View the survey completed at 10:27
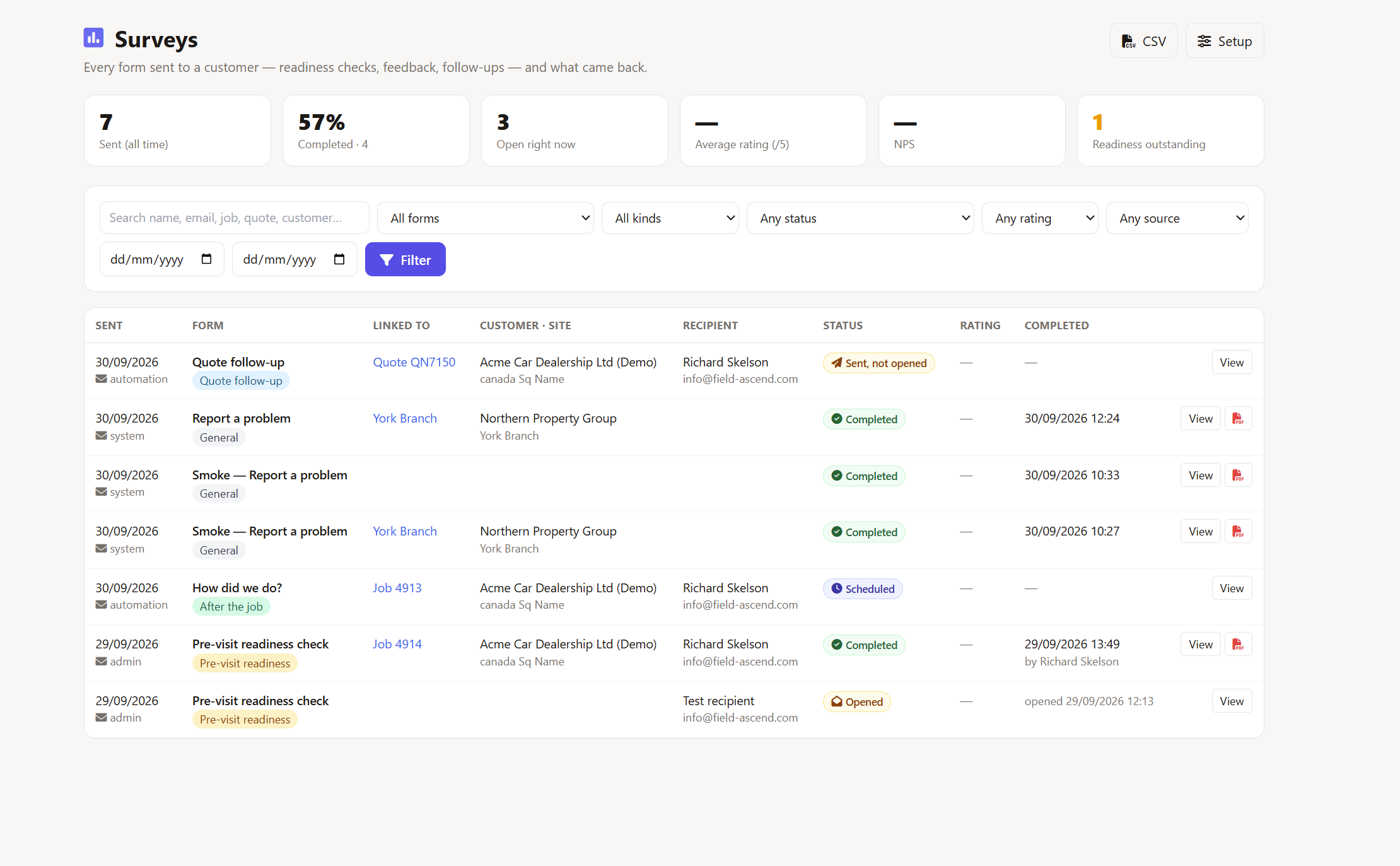This screenshot has height=866, width=1400. [x=1201, y=531]
